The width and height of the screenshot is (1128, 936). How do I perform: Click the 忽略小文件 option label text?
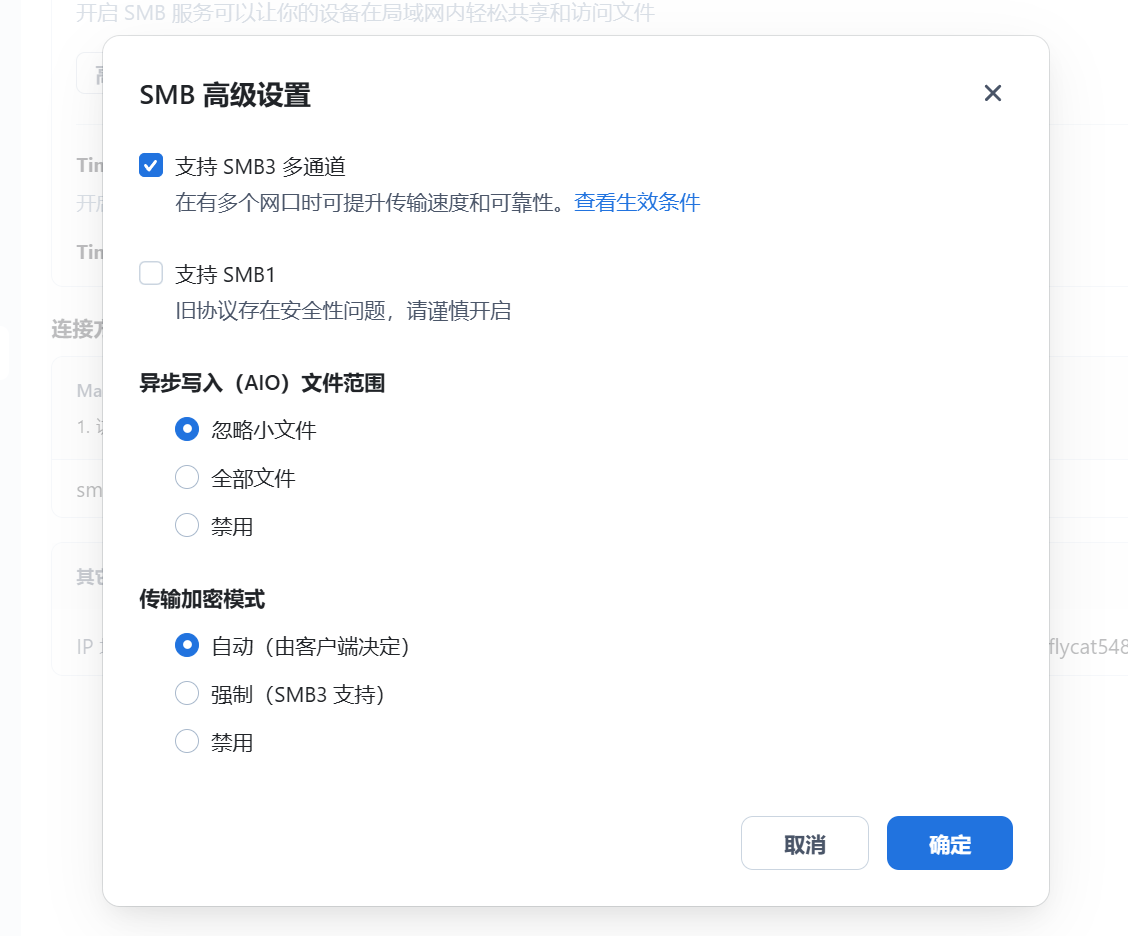pos(264,430)
